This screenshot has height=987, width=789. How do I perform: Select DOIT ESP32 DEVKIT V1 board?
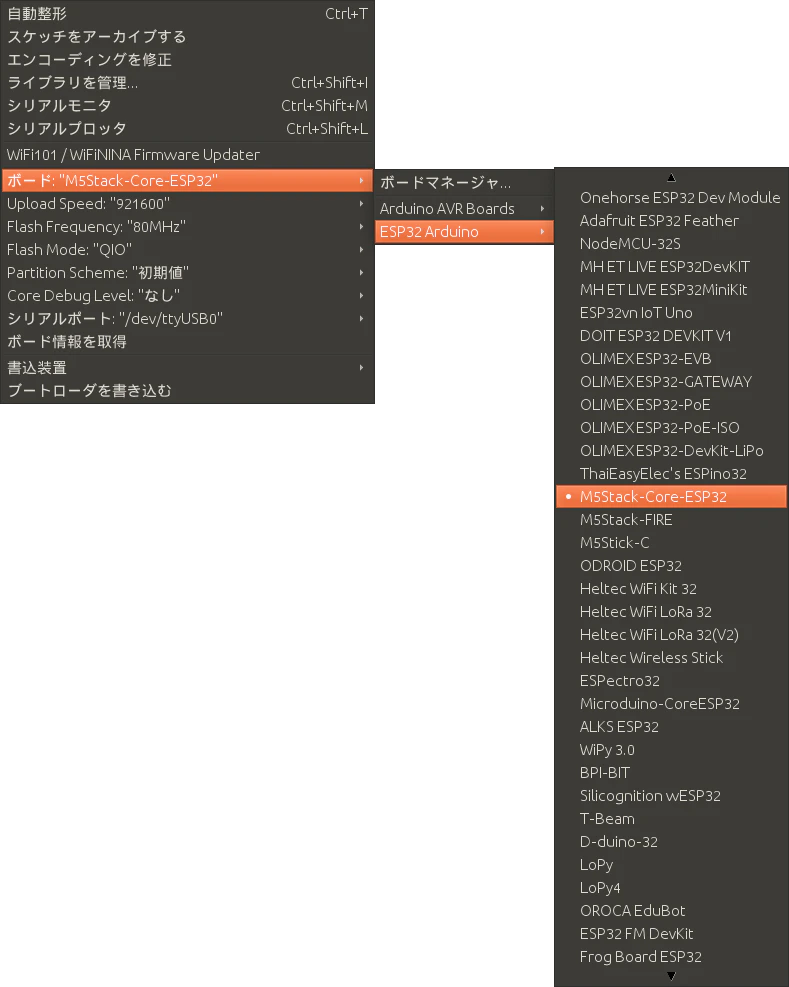coord(671,336)
